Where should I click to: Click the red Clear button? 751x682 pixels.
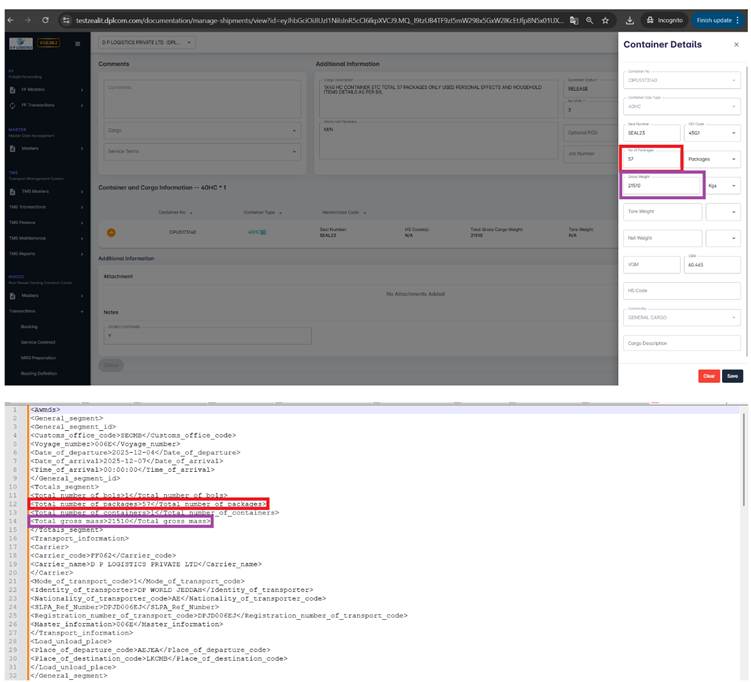[x=708, y=376]
